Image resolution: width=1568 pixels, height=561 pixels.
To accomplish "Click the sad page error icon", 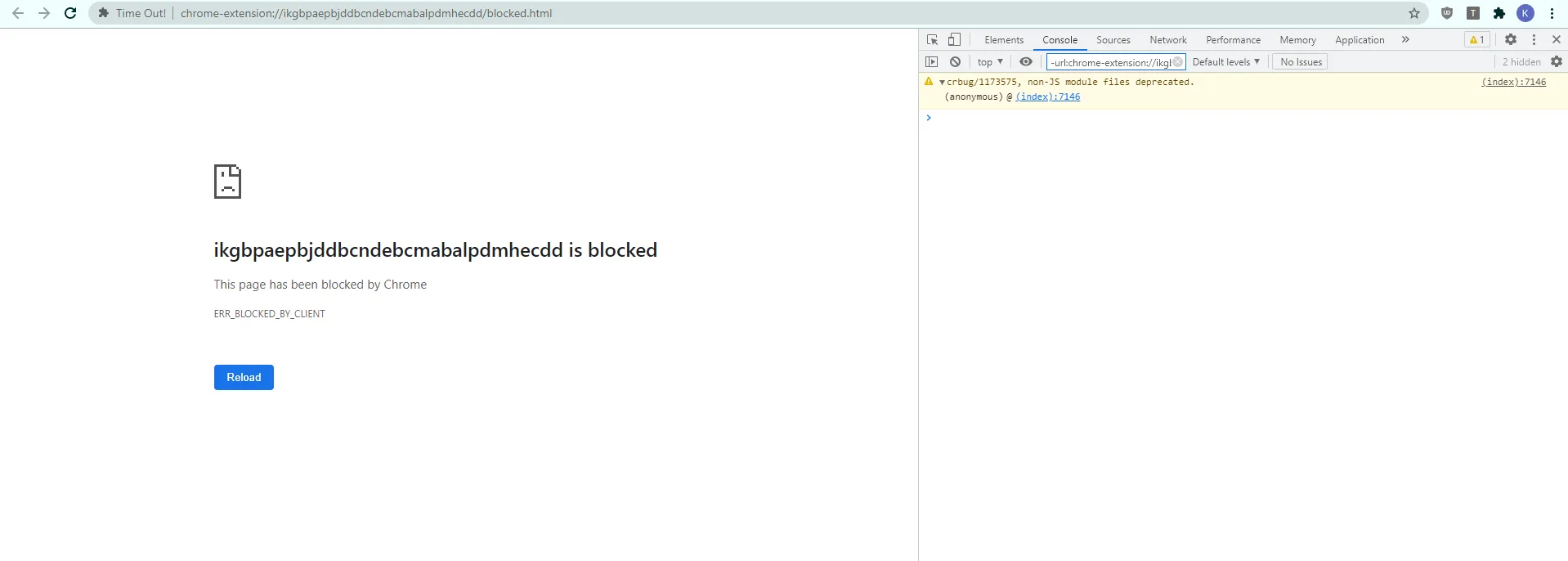I will click(x=227, y=182).
